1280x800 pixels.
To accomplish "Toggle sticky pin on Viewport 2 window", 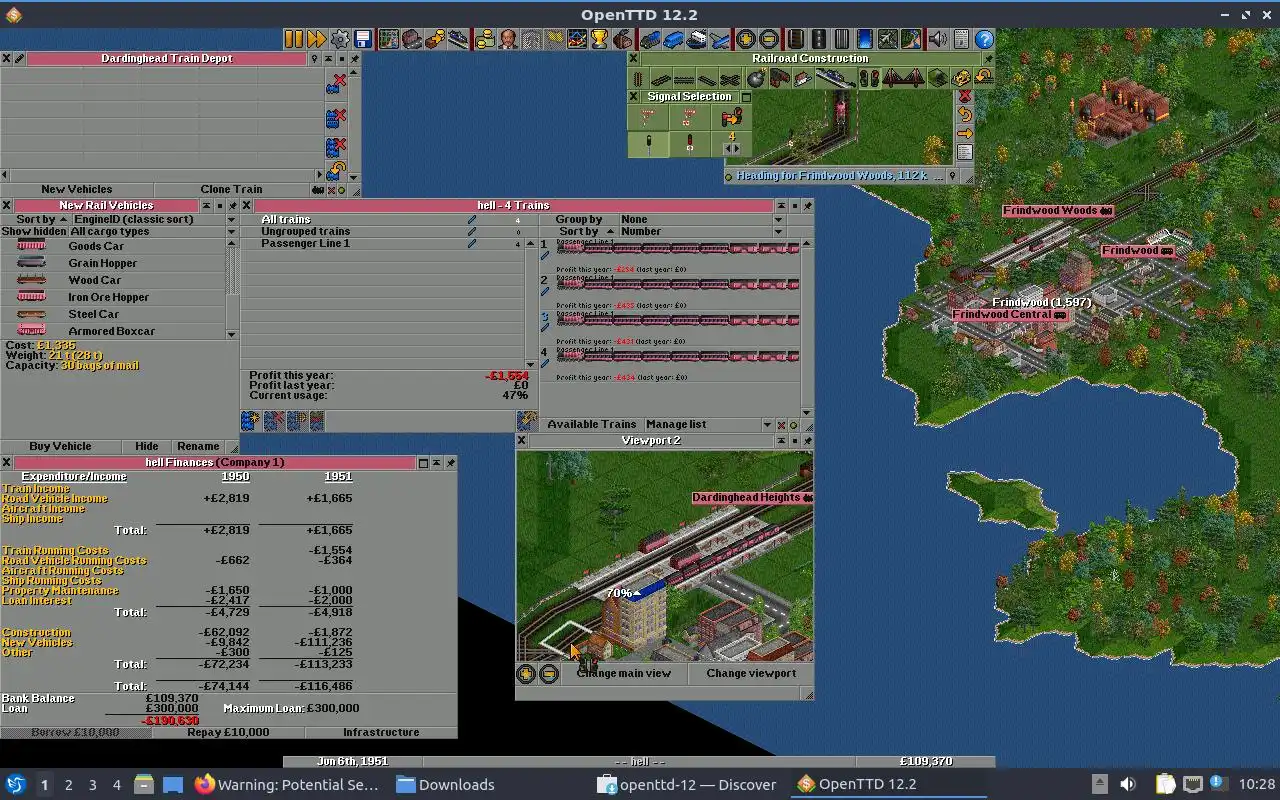I will 807,440.
